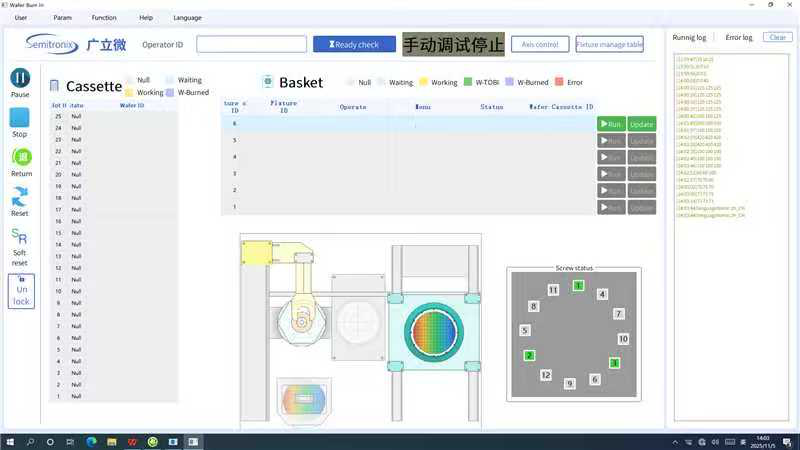Click the Basket header icon
The height and width of the screenshot is (450, 800).
pyautogui.click(x=267, y=82)
